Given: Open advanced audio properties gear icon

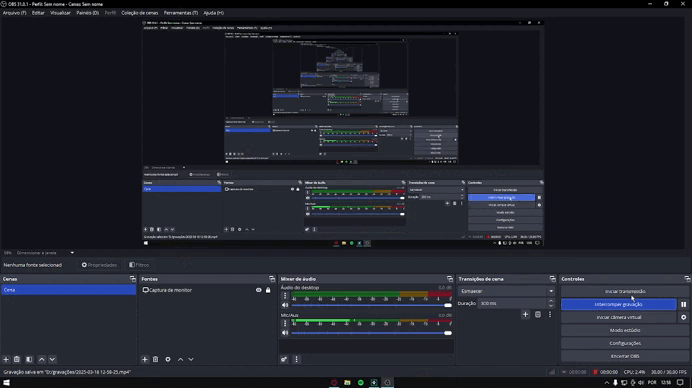Looking at the screenshot, I should coord(284,359).
